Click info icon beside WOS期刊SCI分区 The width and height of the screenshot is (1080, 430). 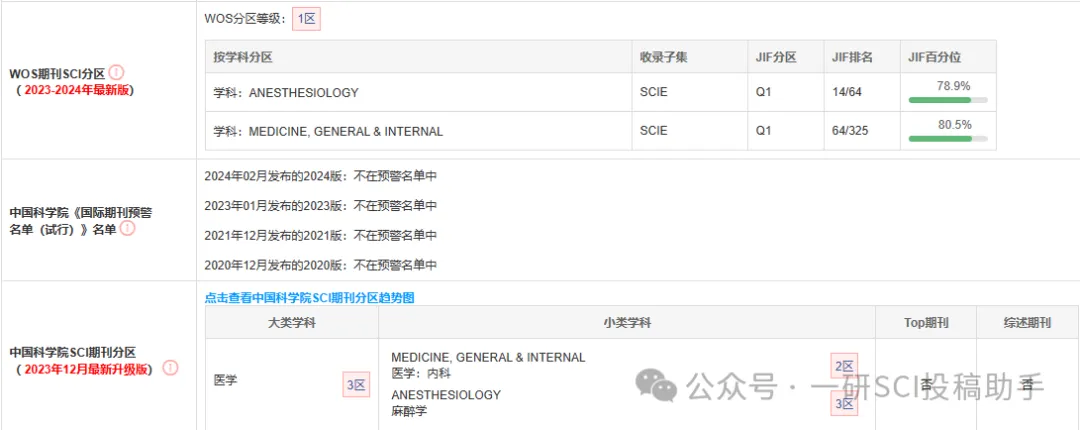click(x=116, y=72)
